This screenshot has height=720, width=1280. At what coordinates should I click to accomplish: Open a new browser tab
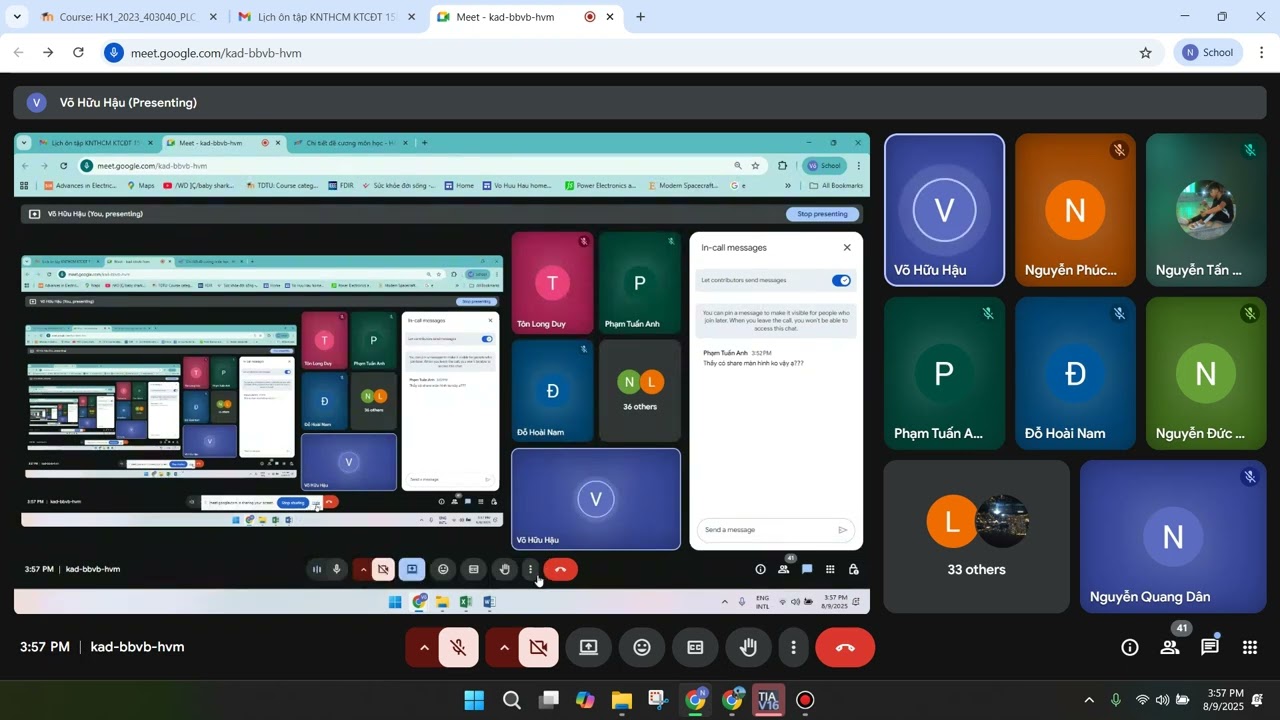[640, 17]
